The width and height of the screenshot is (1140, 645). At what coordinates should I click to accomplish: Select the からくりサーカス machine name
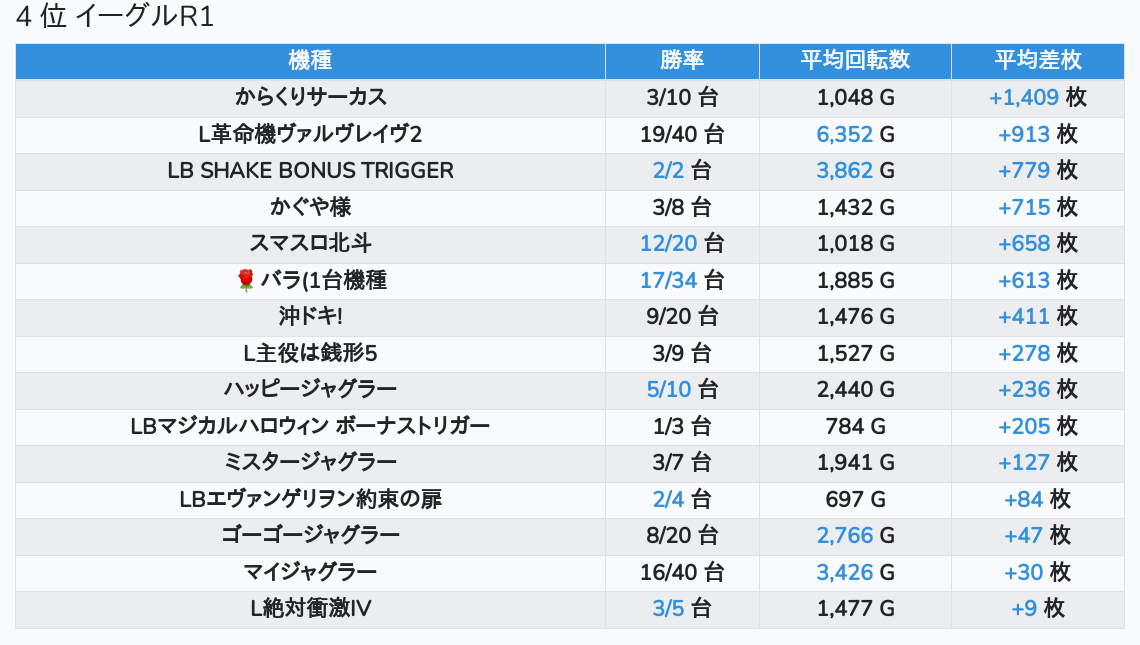point(310,98)
